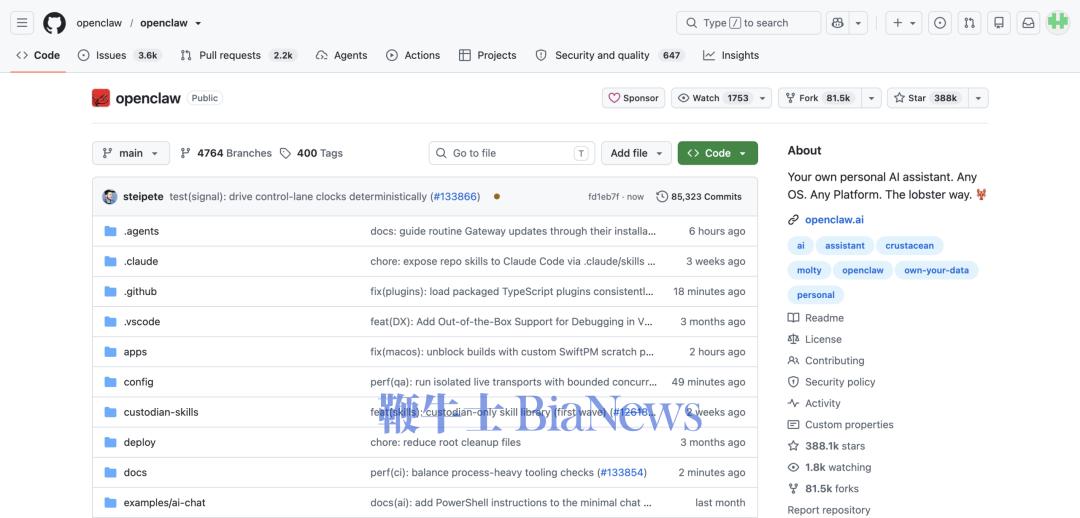Viewport: 1080px width, 518px height.
Task: Open the apps folder
Action: [x=135, y=352]
